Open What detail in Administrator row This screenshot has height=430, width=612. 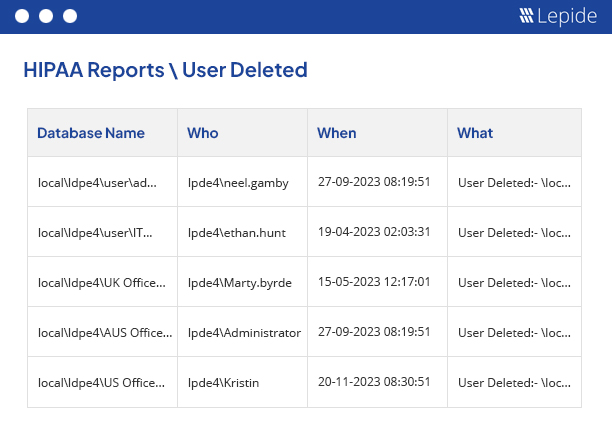(x=514, y=333)
